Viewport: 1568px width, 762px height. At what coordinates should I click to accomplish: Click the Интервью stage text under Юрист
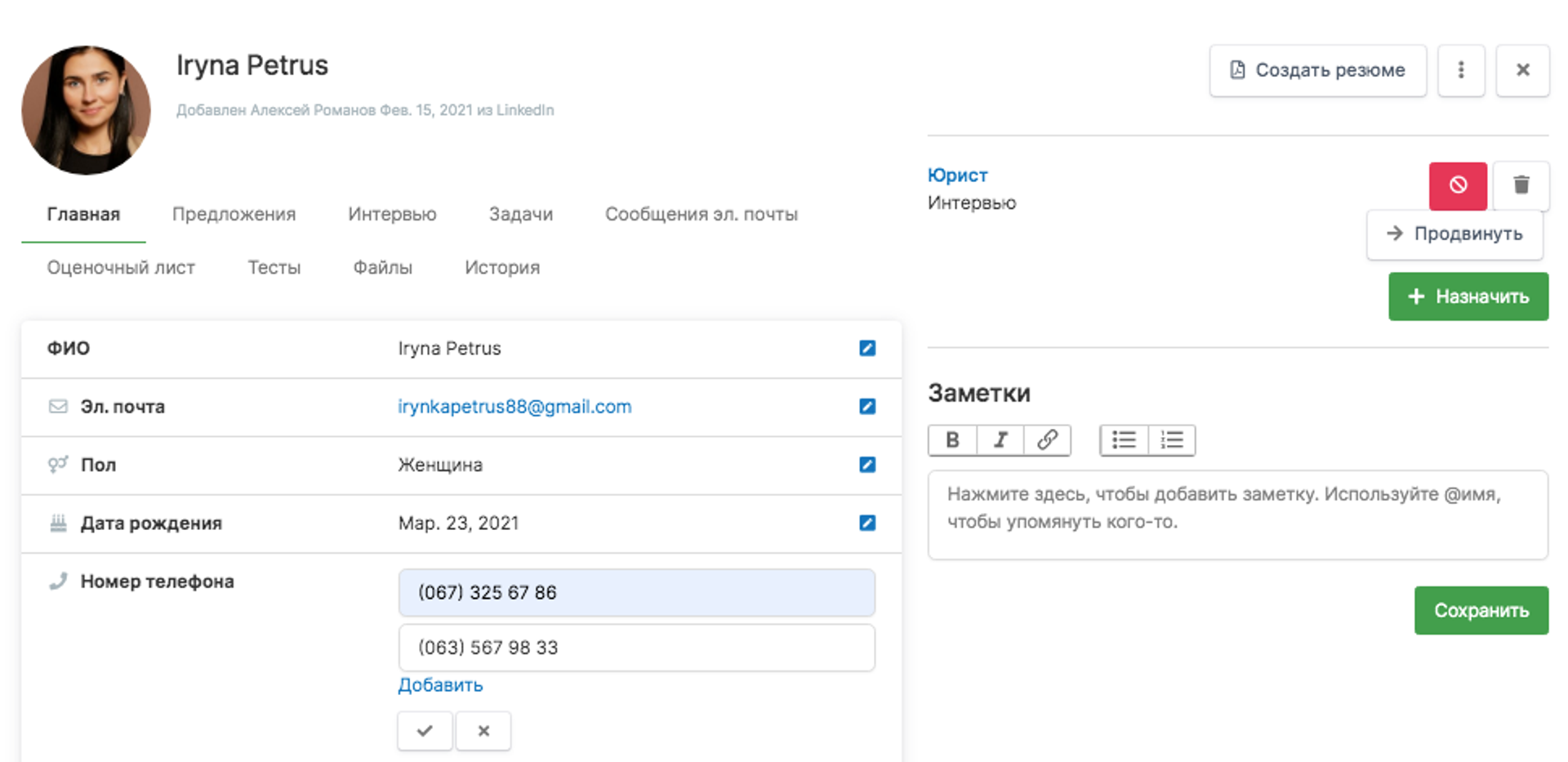pyautogui.click(x=971, y=203)
